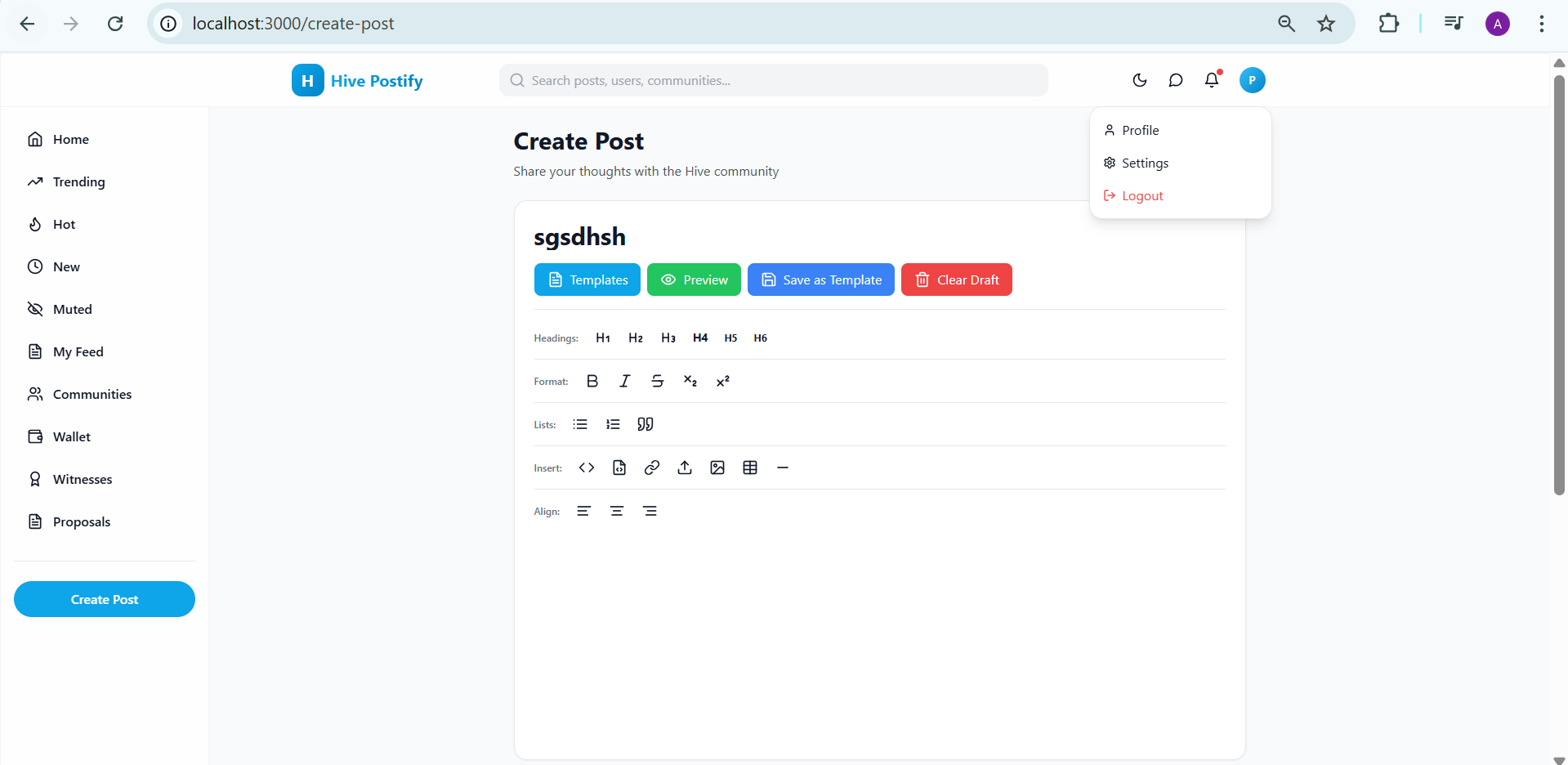Click the sidebar Create Post button
Image resolution: width=1568 pixels, height=765 pixels.
105,599
